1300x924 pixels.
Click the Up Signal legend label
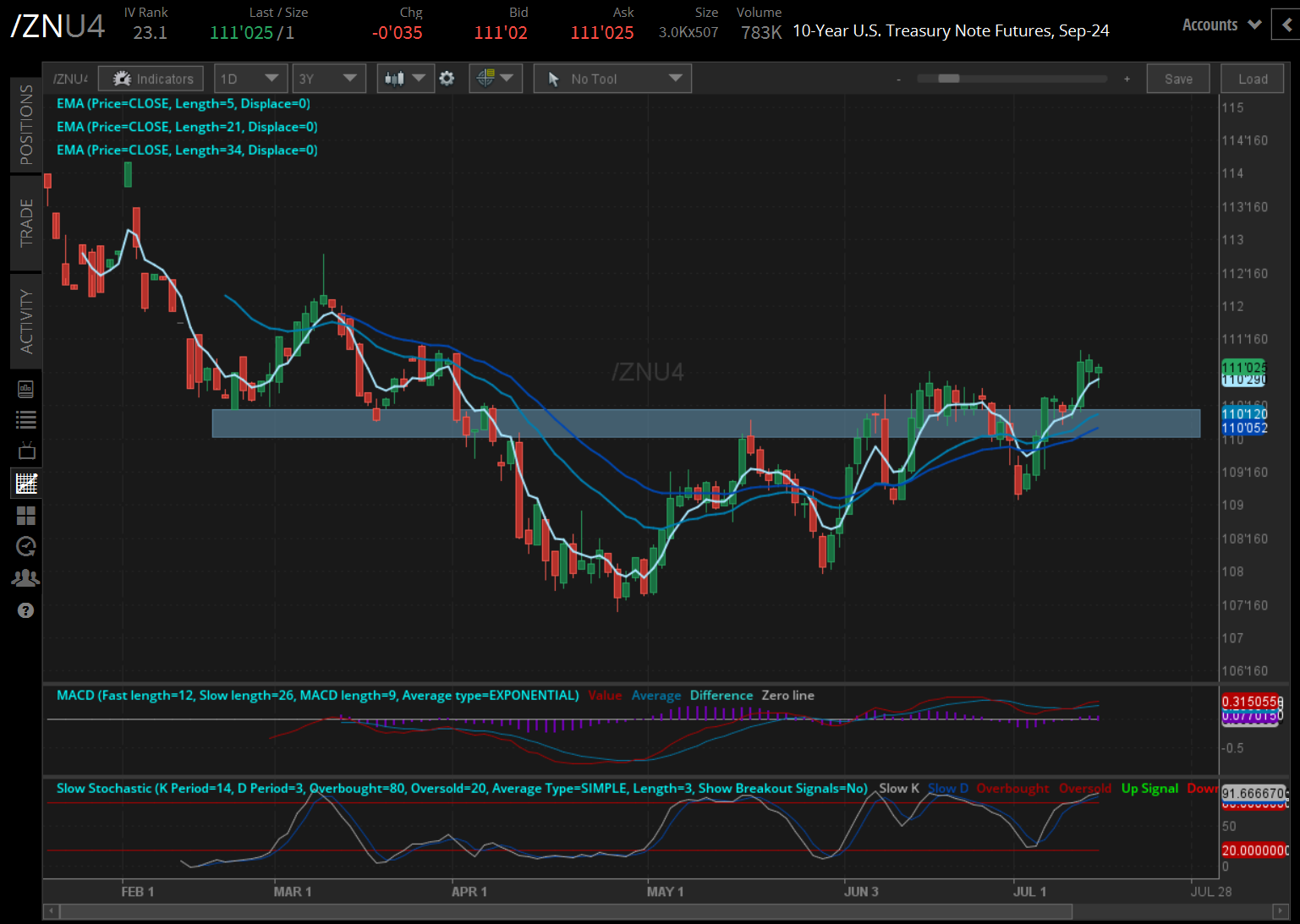tap(1149, 788)
